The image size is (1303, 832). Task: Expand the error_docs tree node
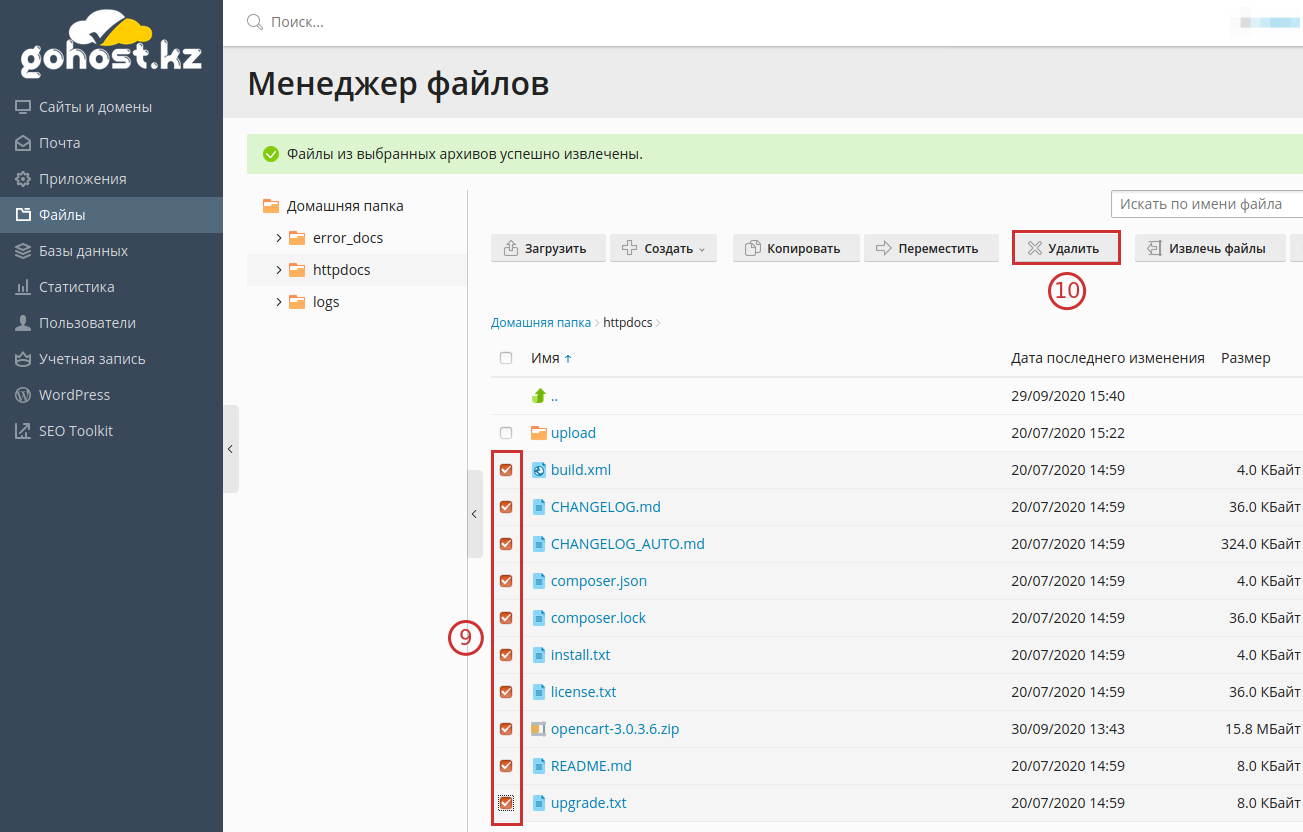click(x=279, y=238)
